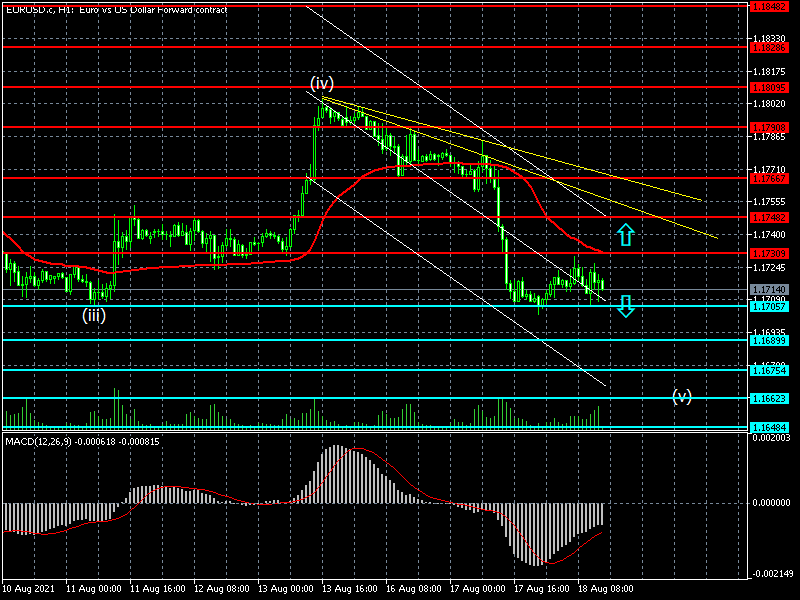This screenshot has width=800, height=600.
Task: Click the up-pointing cyan arrow on the chart
Action: tap(626, 235)
